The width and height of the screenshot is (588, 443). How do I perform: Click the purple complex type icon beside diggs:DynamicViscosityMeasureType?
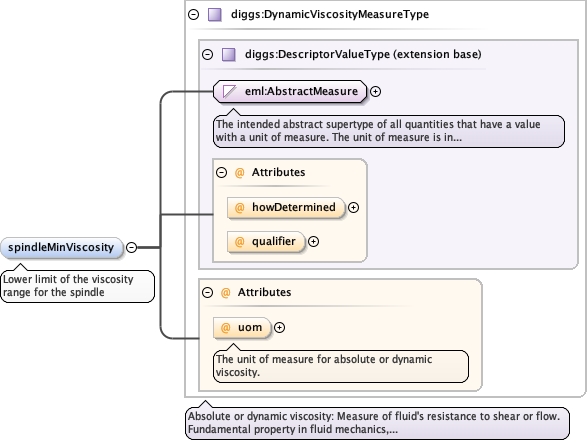[x=215, y=15]
